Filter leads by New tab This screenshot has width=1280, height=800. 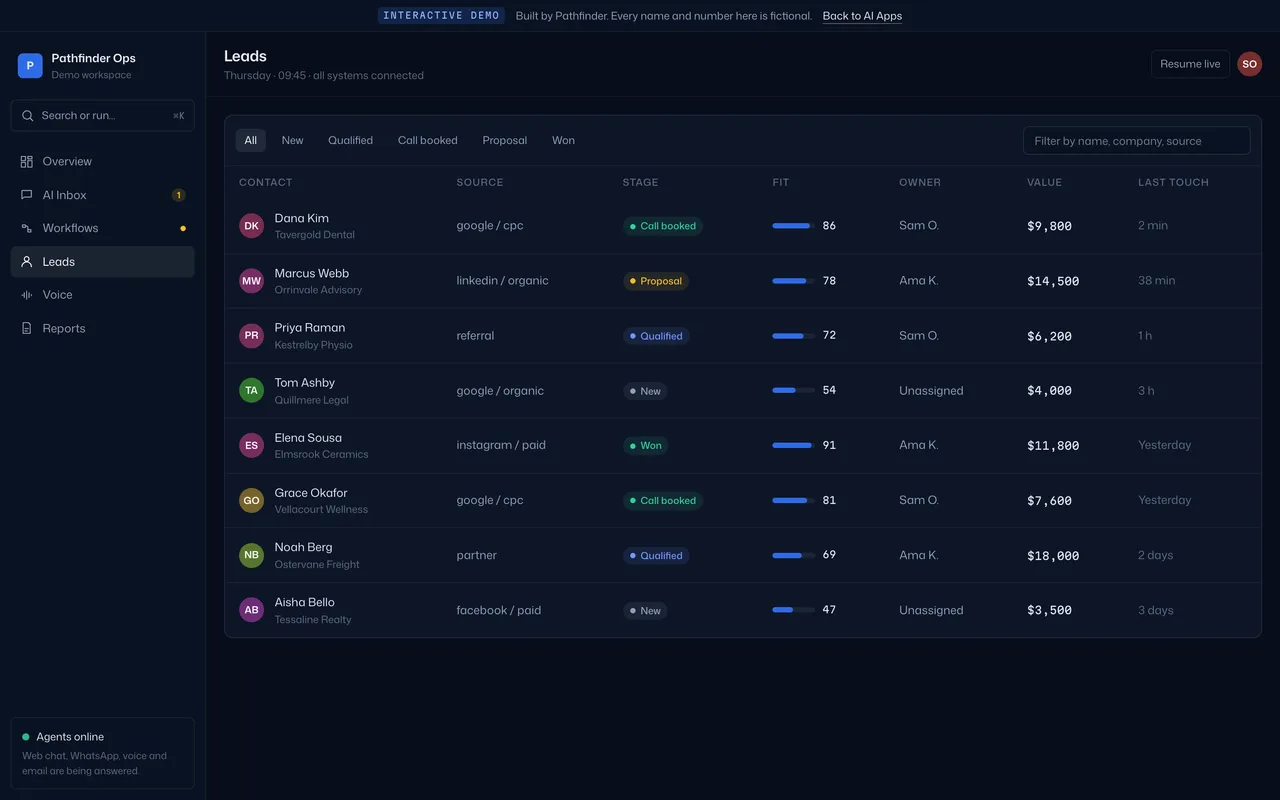292,140
